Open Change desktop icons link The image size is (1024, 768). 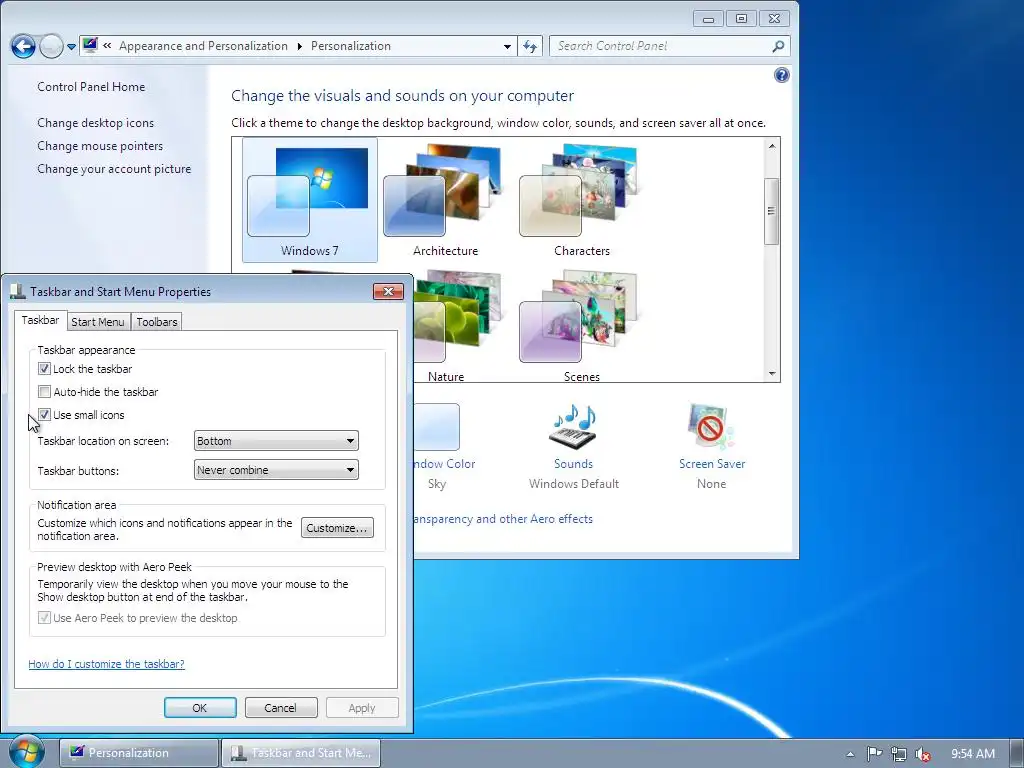(x=95, y=123)
